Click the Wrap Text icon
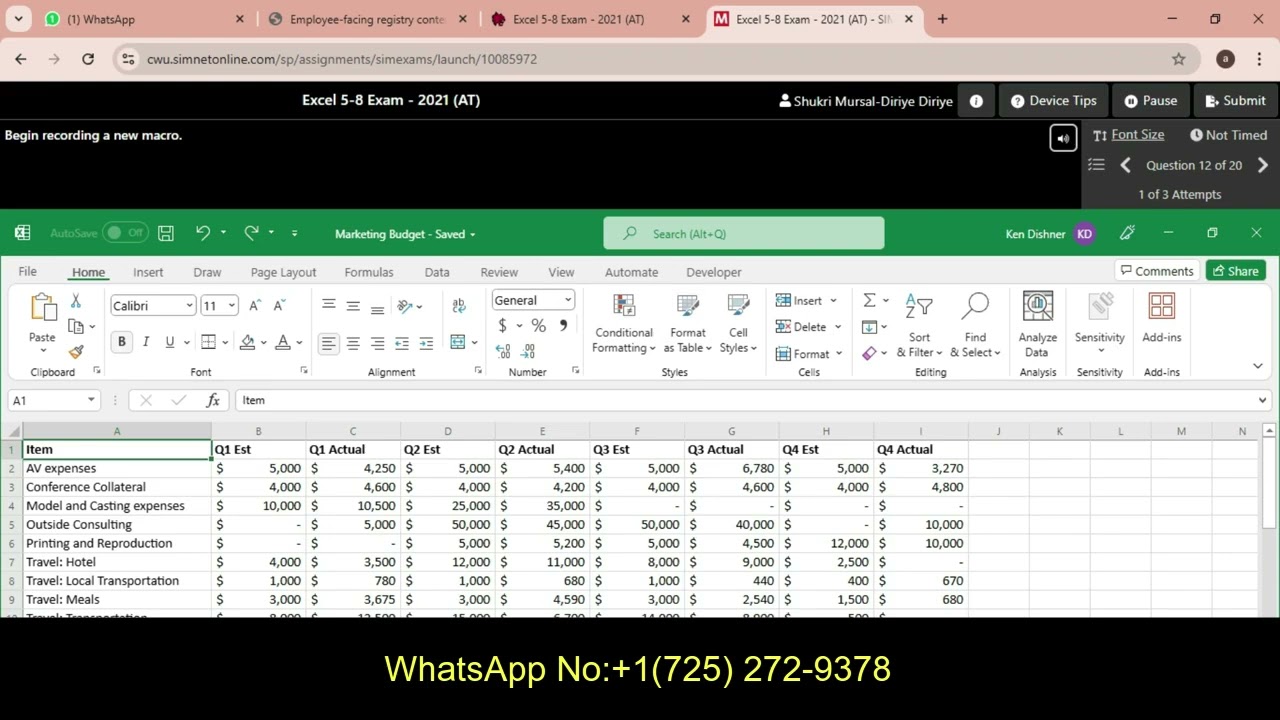 (x=459, y=306)
